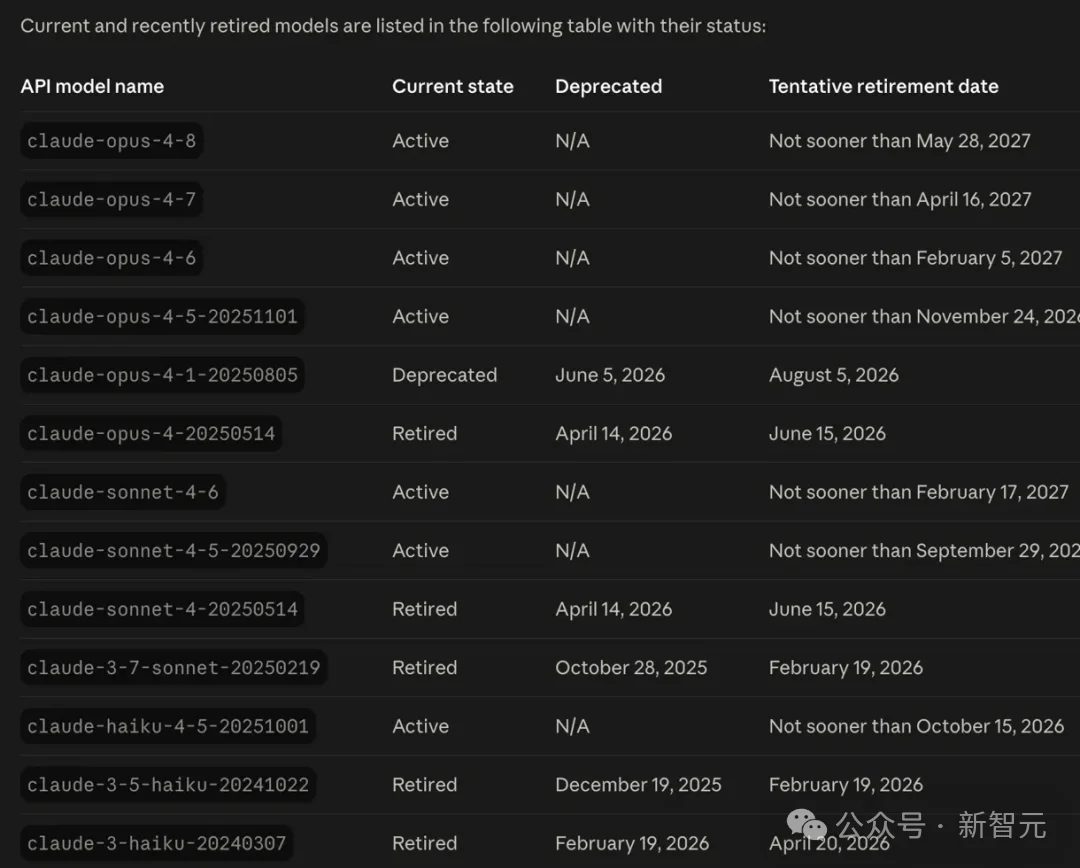Click the claude-sonnet-4-6 model name
This screenshot has width=1080, height=868.
(x=123, y=492)
